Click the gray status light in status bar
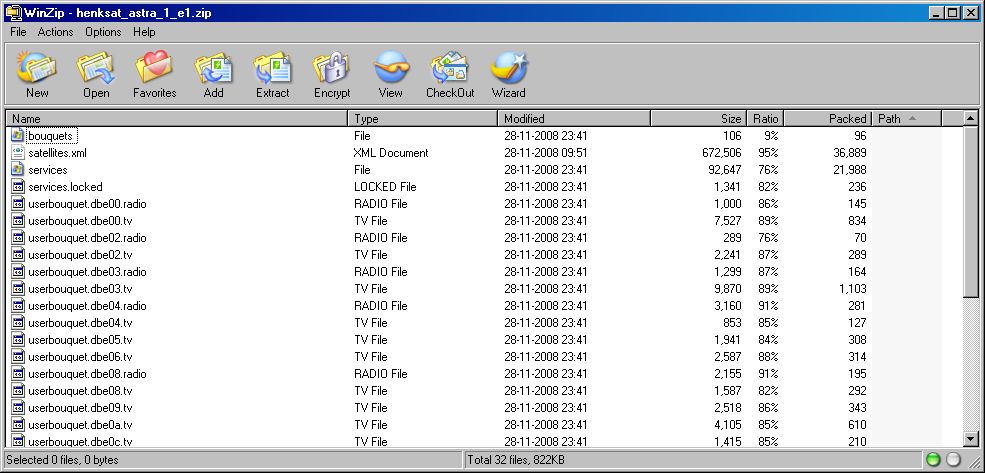Image resolution: width=985 pixels, height=473 pixels. [x=954, y=460]
